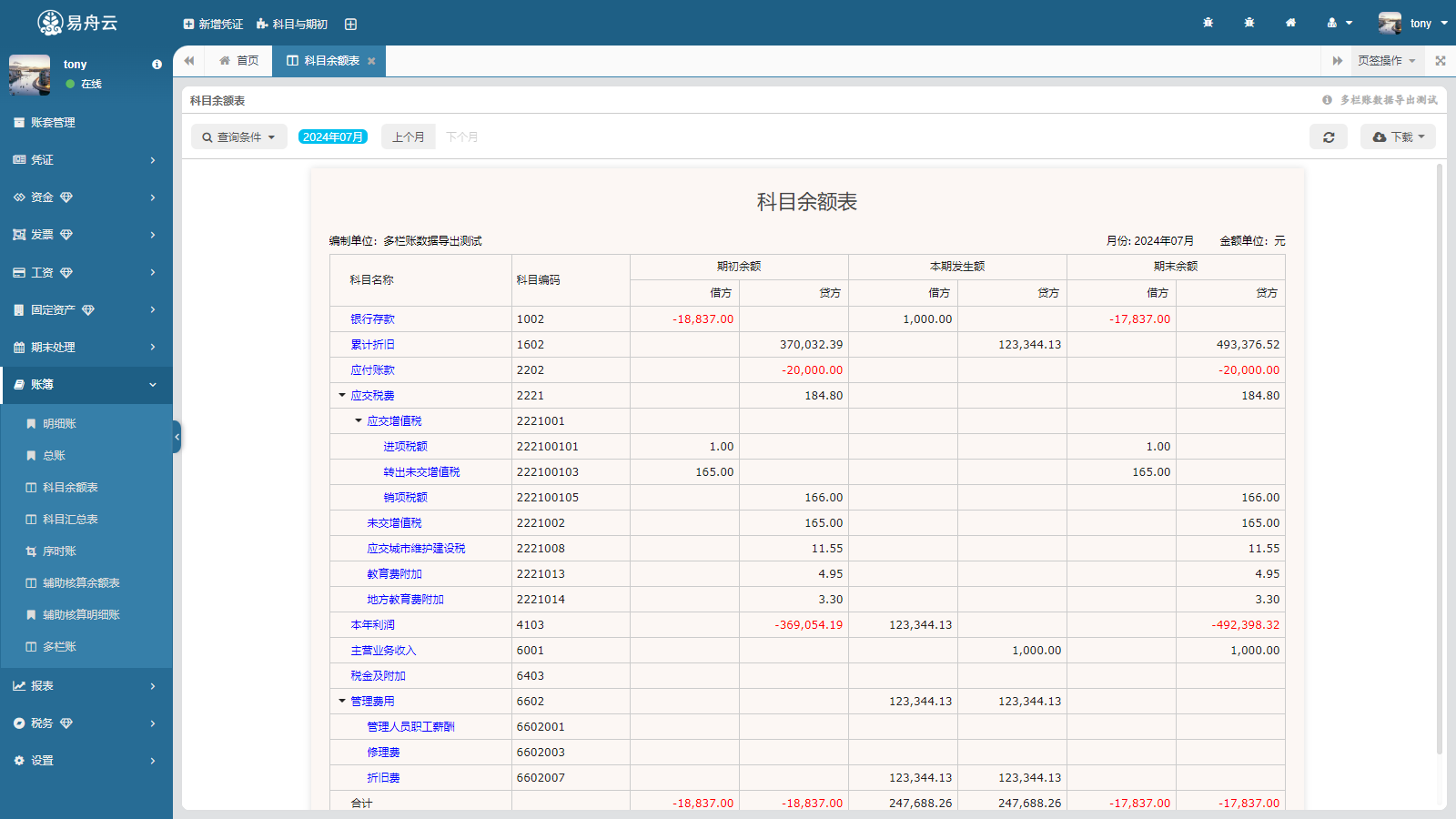Click the 上个月 button
Screen dimensions: 1456x819
(408, 136)
